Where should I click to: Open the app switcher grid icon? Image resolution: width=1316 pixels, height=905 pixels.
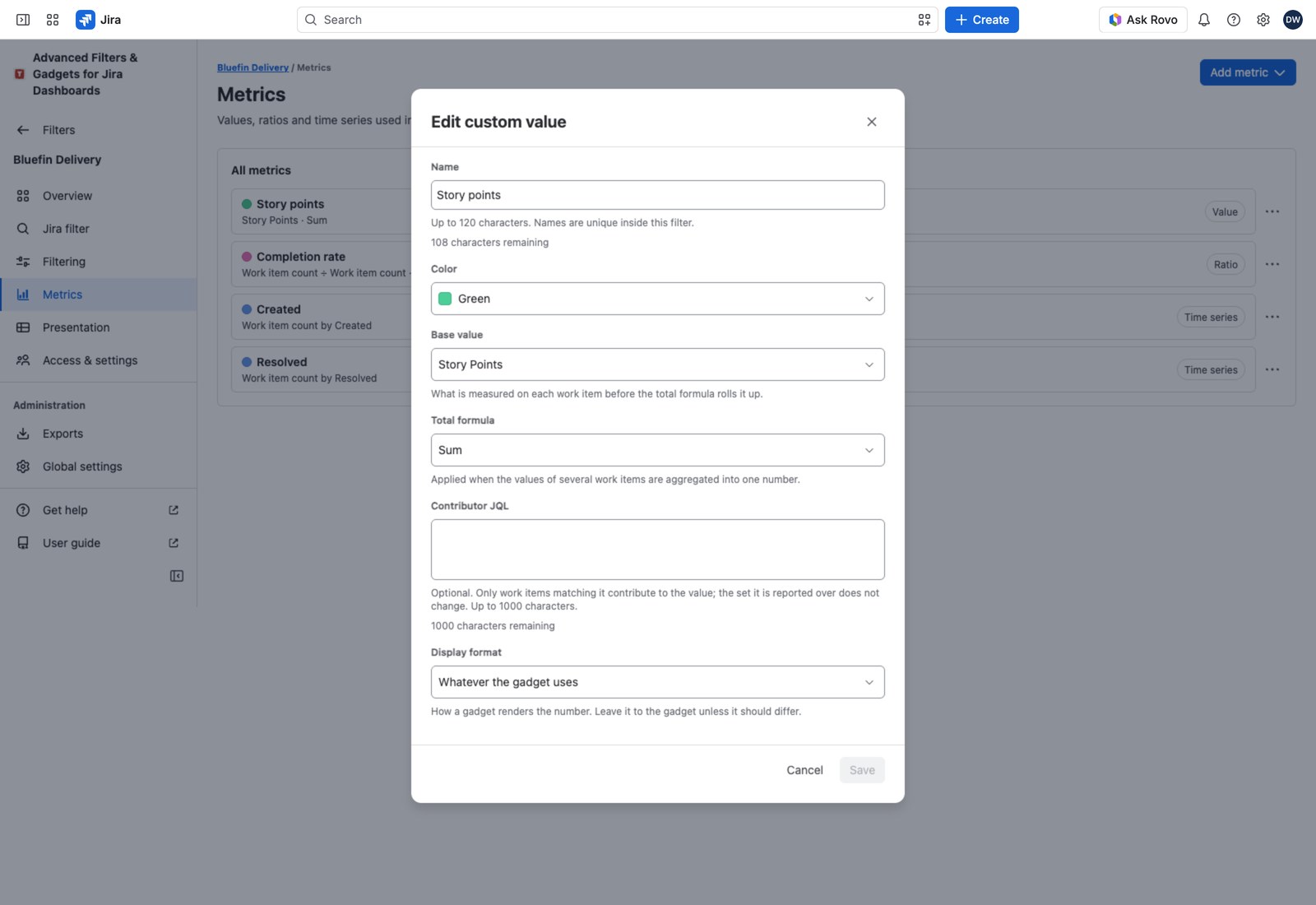pyautogui.click(x=53, y=20)
